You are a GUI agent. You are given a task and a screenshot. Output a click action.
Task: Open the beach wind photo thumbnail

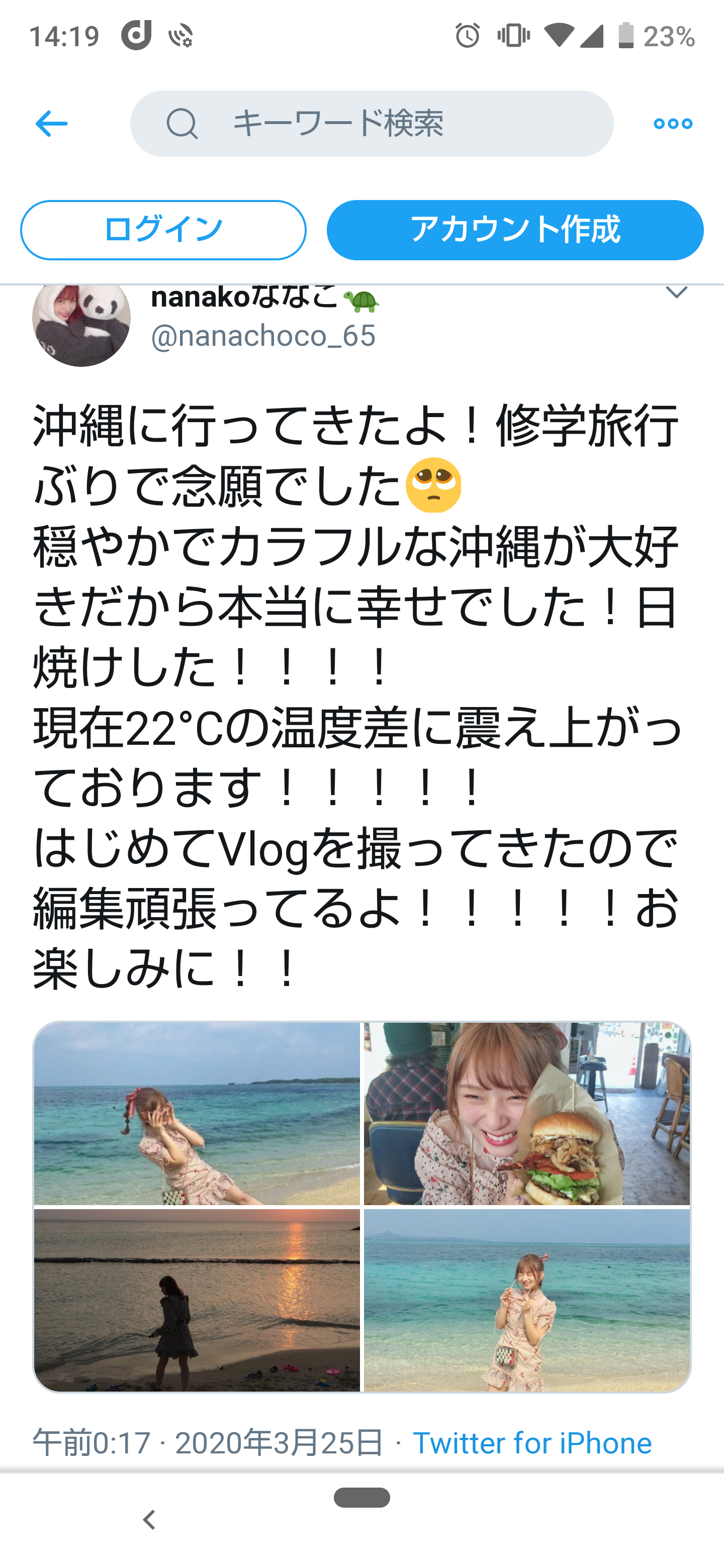[197, 1113]
